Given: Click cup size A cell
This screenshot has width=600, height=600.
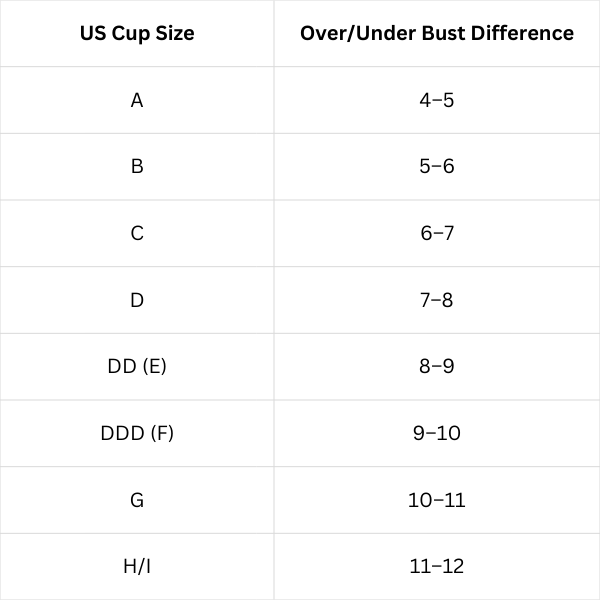Looking at the screenshot, I should tap(137, 100).
